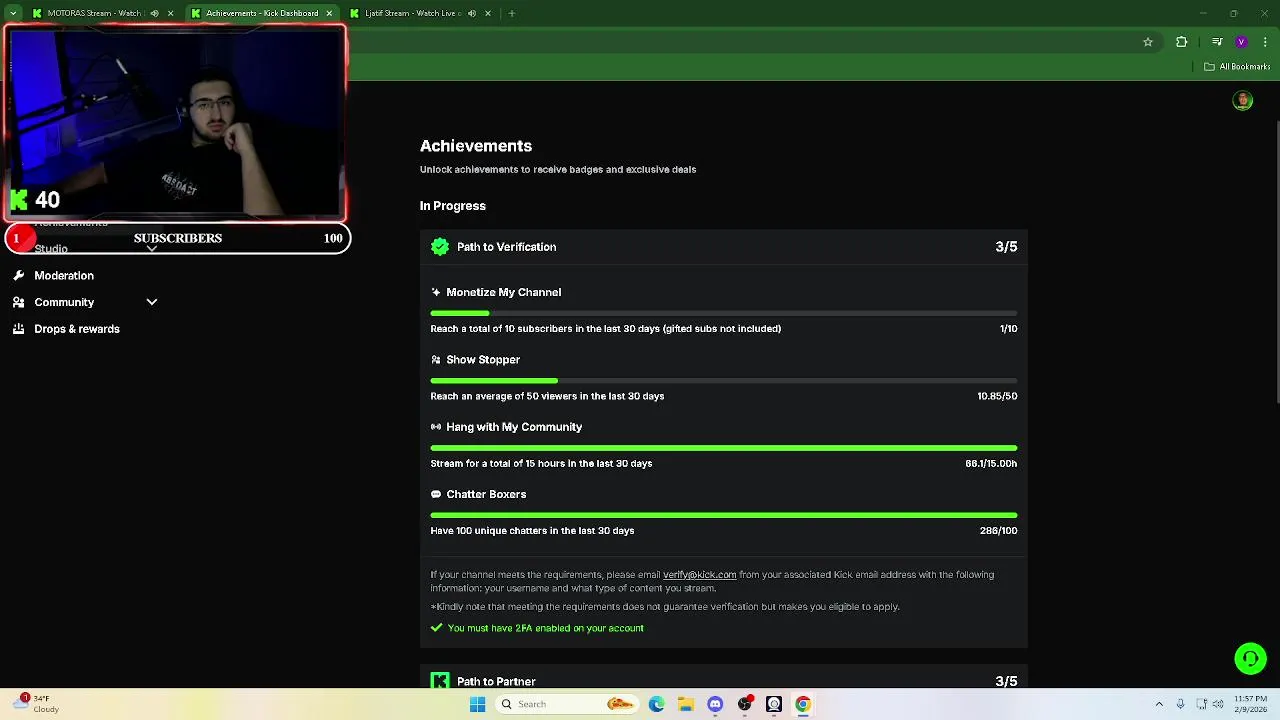Click the Path to Partner Kick logo icon
Screen dimensions: 1280x720
coord(440,681)
